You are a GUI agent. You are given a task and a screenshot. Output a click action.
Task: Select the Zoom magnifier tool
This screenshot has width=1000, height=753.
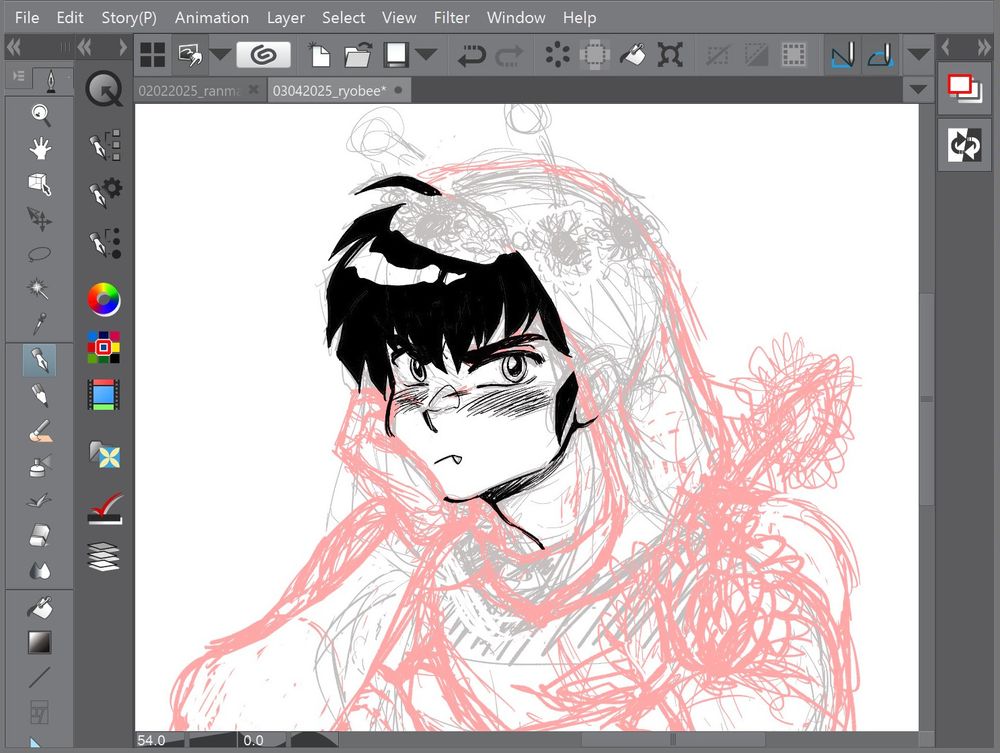[x=40, y=115]
